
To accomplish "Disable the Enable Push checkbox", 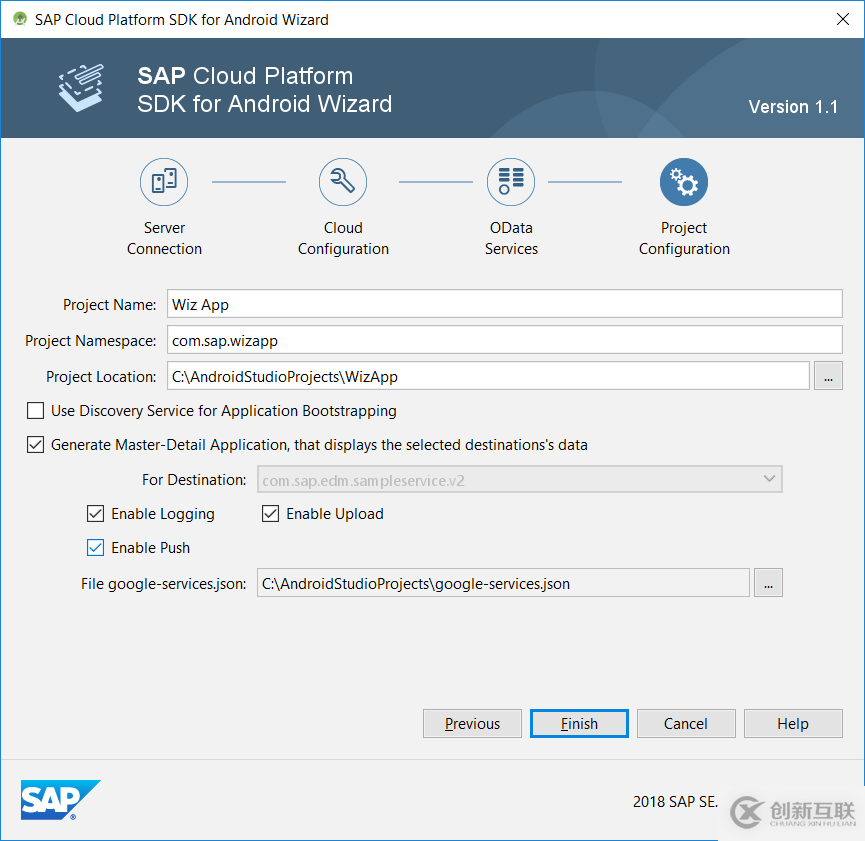I will pos(96,548).
